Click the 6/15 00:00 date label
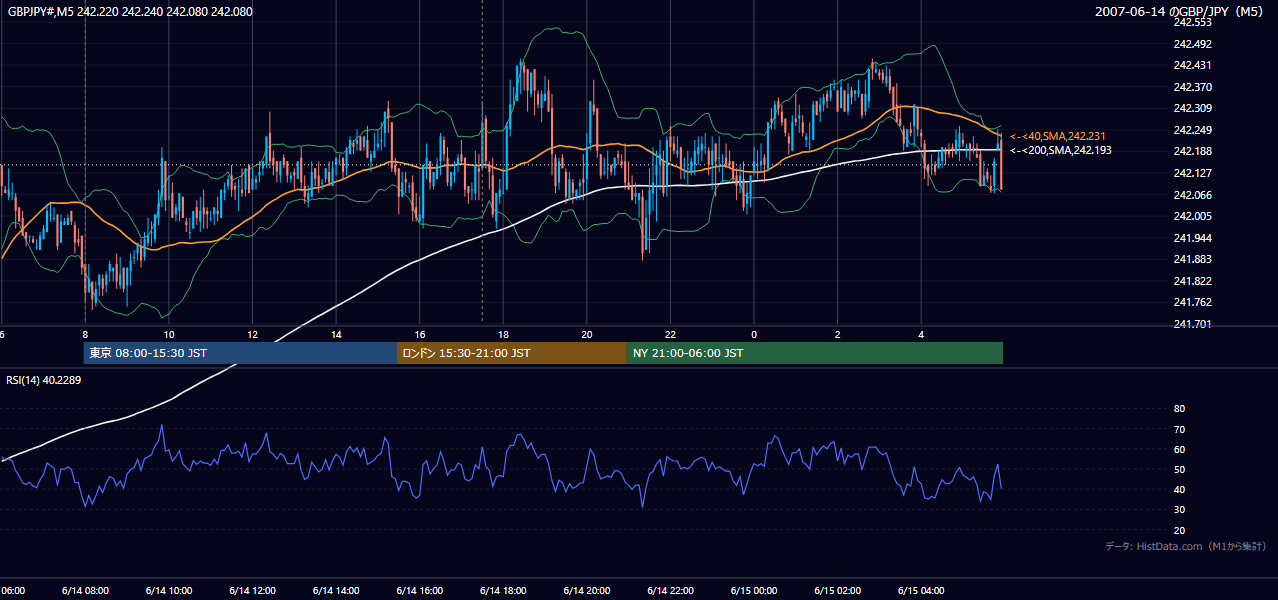1278x600 pixels. click(753, 591)
